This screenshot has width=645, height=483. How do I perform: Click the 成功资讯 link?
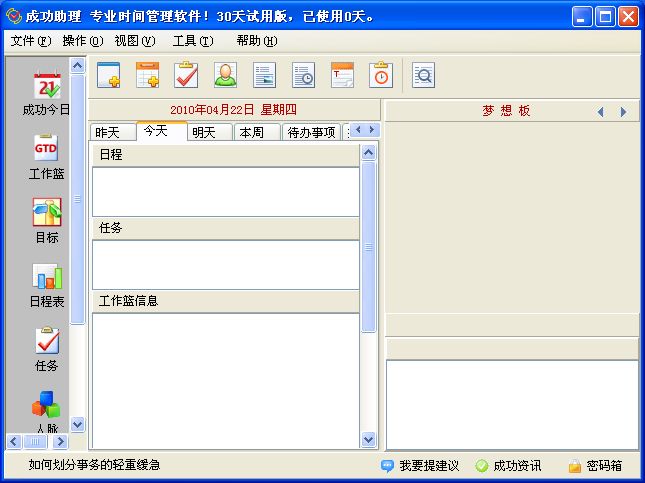click(517, 466)
